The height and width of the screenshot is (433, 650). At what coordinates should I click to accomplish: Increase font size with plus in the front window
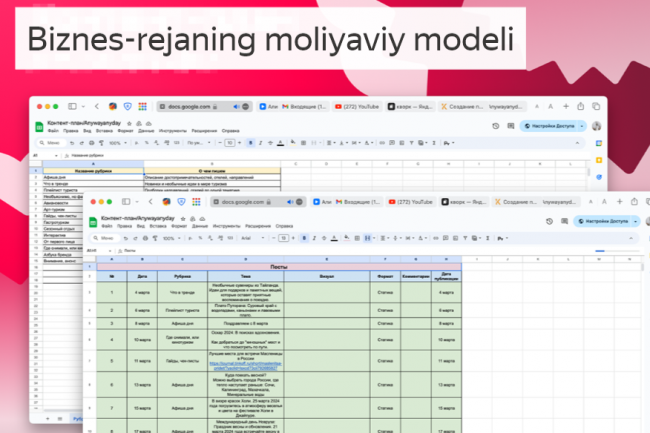pyautogui.click(x=293, y=238)
